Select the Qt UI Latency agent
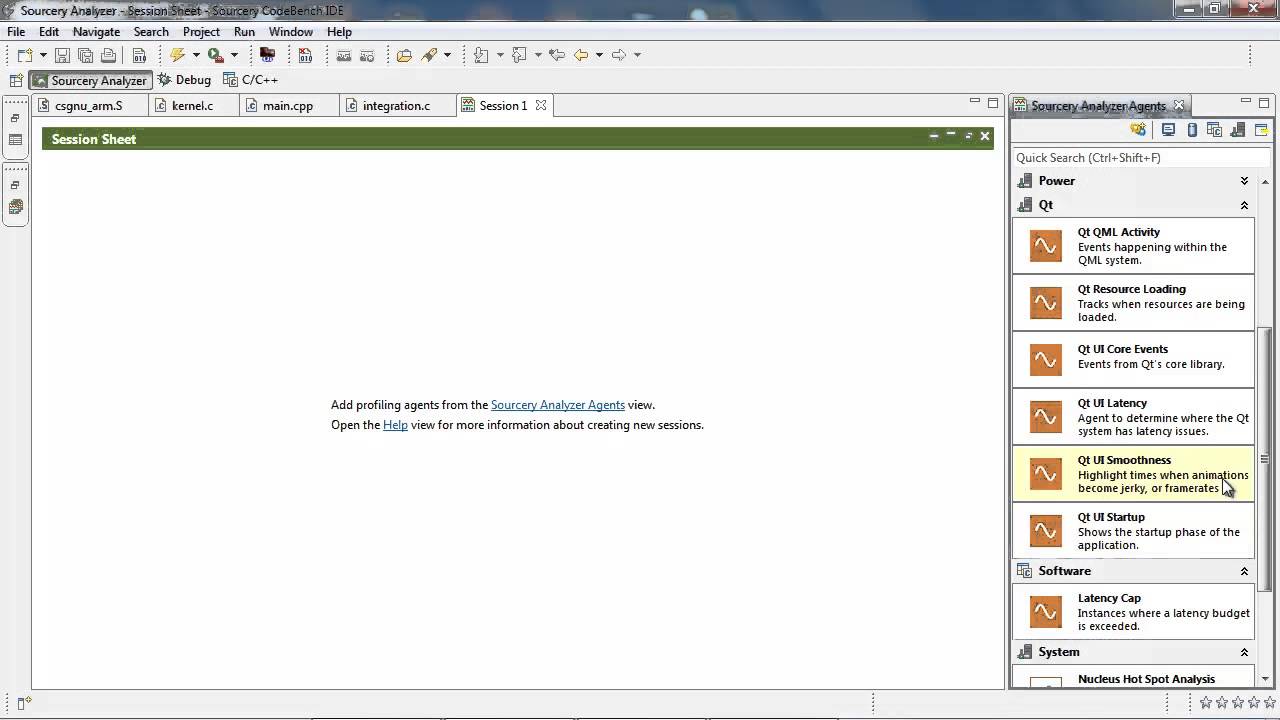This screenshot has height=720, width=1280. [x=1133, y=416]
